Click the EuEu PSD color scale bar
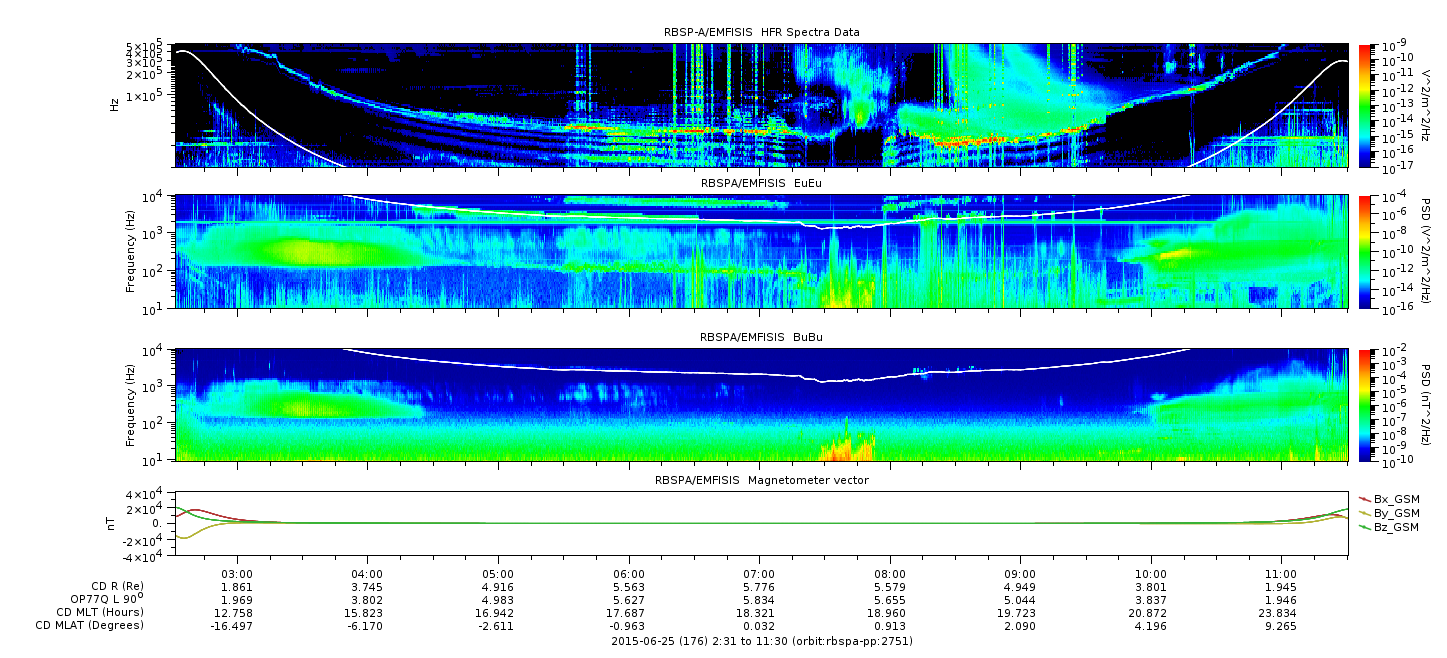 (1365, 251)
